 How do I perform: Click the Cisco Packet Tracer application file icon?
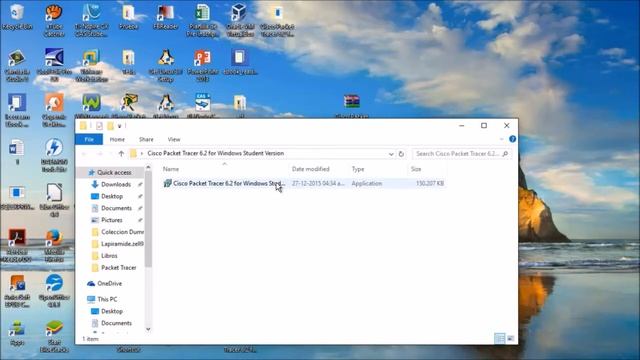[167, 184]
